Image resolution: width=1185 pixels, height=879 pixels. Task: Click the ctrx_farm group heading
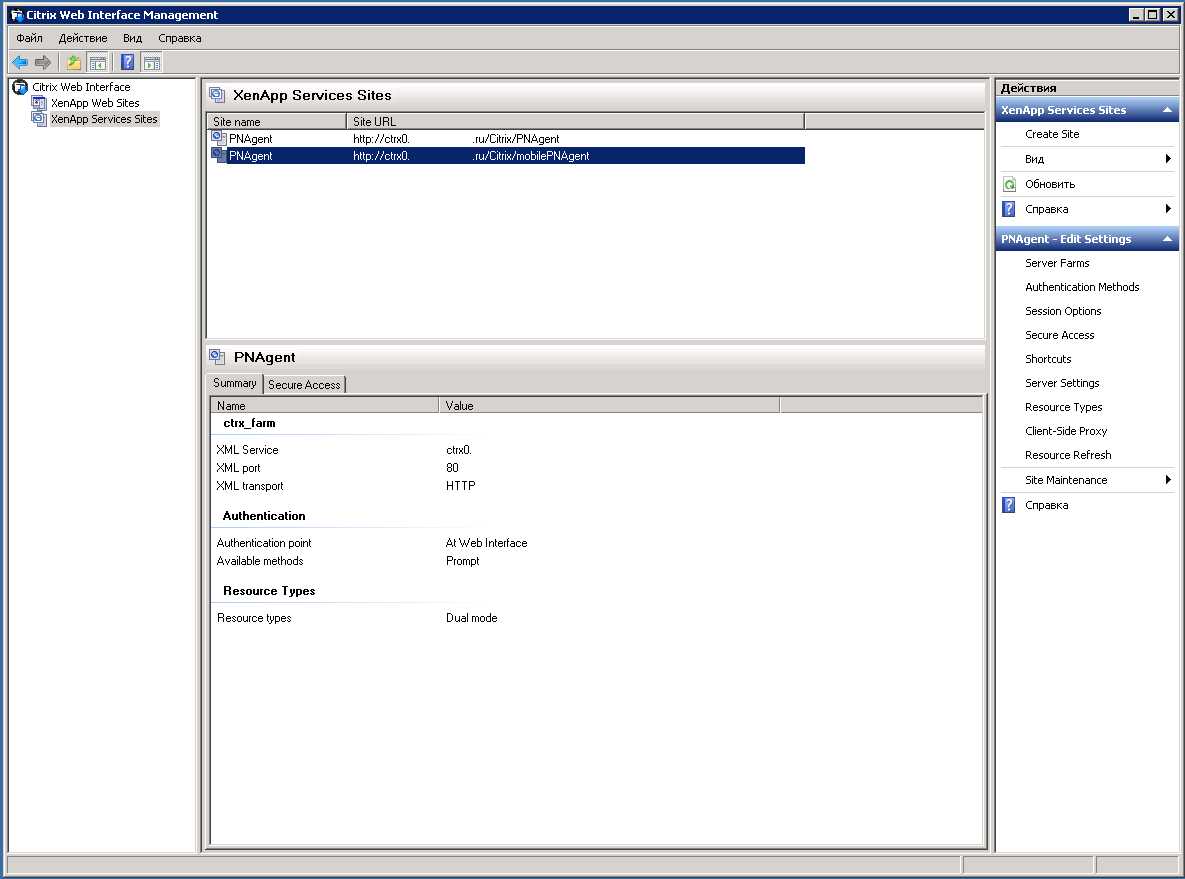(x=249, y=423)
